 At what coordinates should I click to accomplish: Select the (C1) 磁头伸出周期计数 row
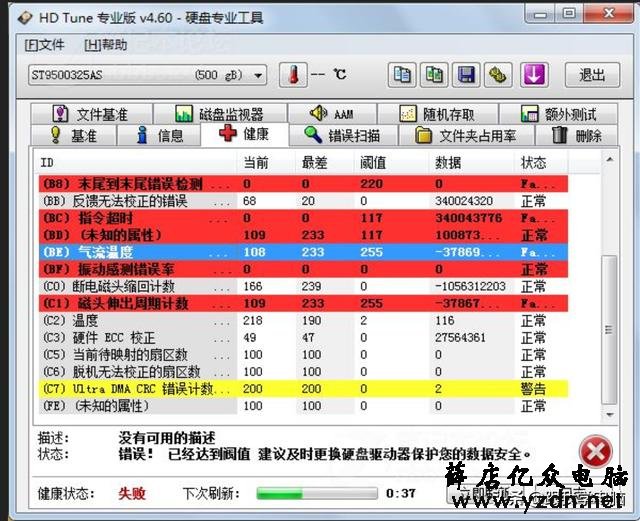pos(303,304)
